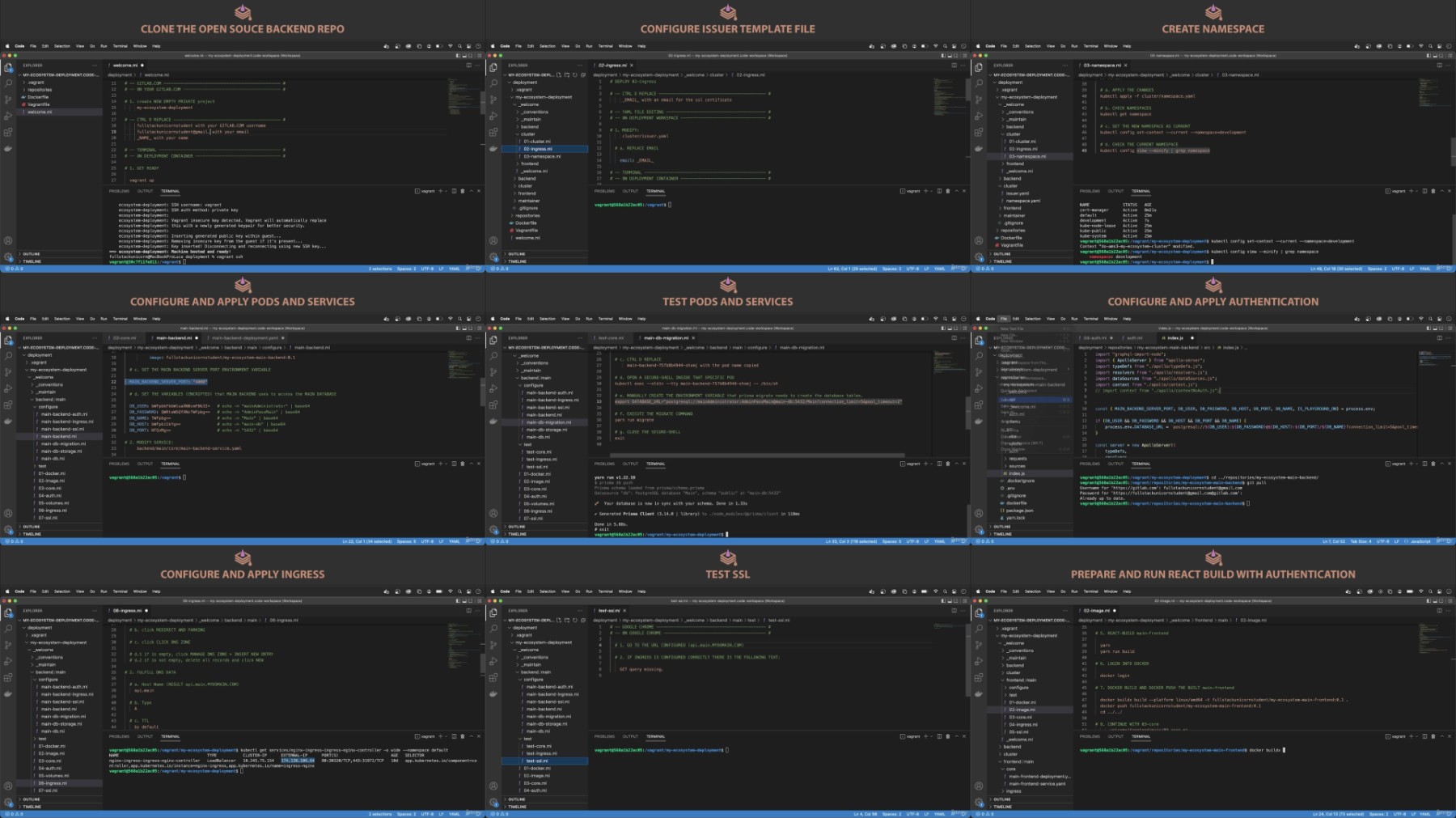Close terminal panel in Test Pods and Services window
Viewport: 1456px width, 818px height.
click(964, 464)
